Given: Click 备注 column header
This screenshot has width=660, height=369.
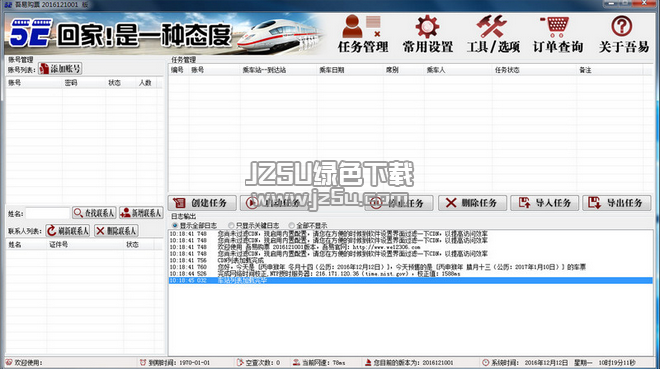Looking at the screenshot, I should [x=609, y=70].
